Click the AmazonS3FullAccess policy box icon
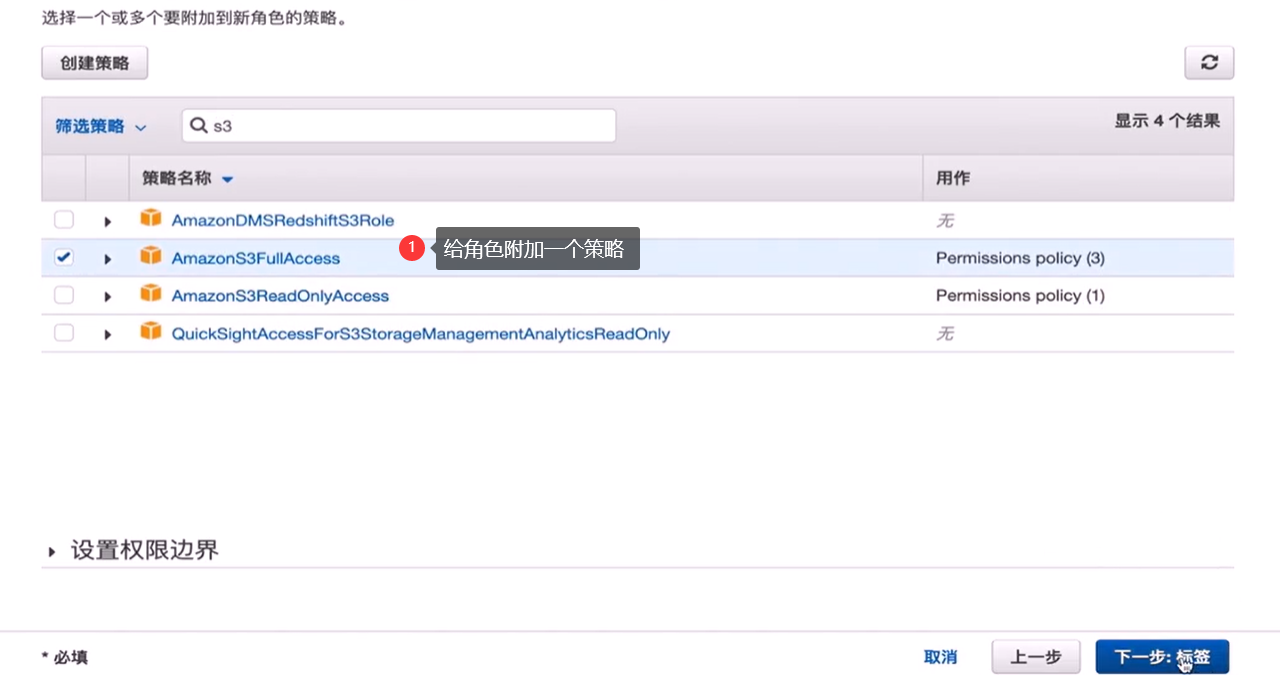This screenshot has height=675, width=1280. [151, 256]
